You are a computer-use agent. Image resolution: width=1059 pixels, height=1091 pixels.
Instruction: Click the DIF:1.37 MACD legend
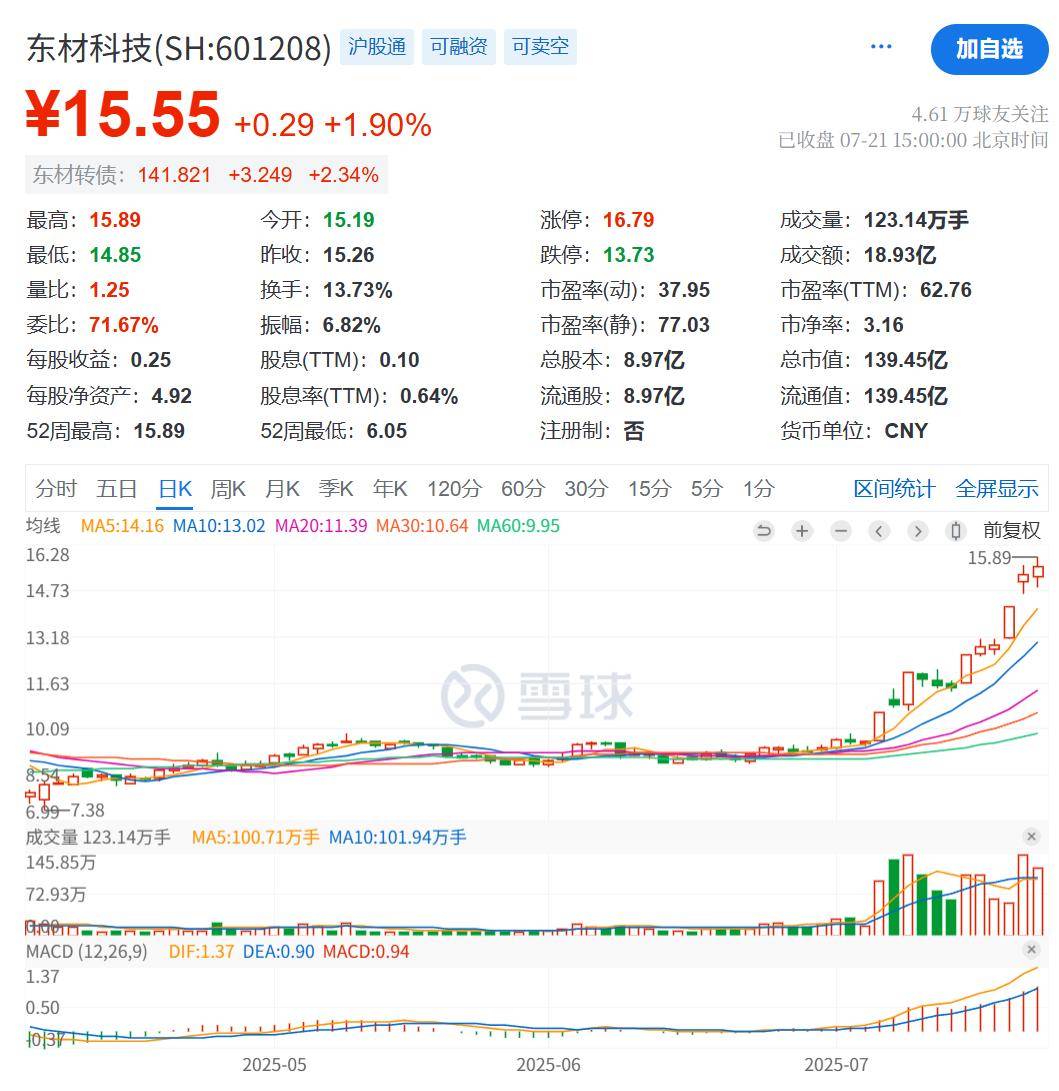(201, 951)
